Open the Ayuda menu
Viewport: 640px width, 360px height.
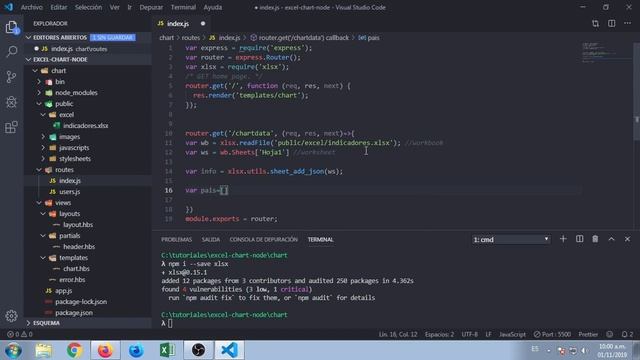pyautogui.click(x=213, y=7)
